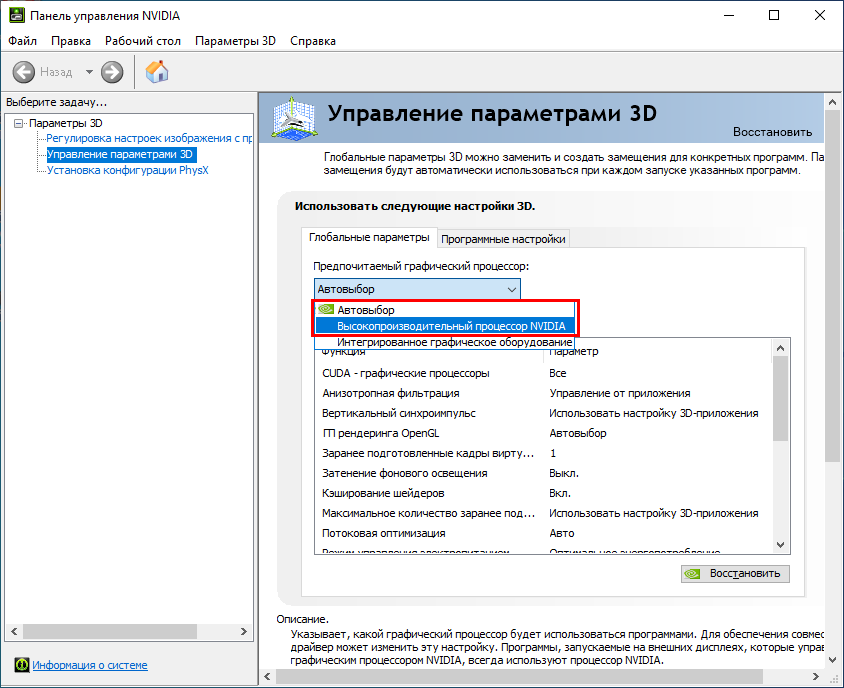Click task tree horizontal scrollbar left arrow
Screen dimensions: 844x688
coord(15,631)
